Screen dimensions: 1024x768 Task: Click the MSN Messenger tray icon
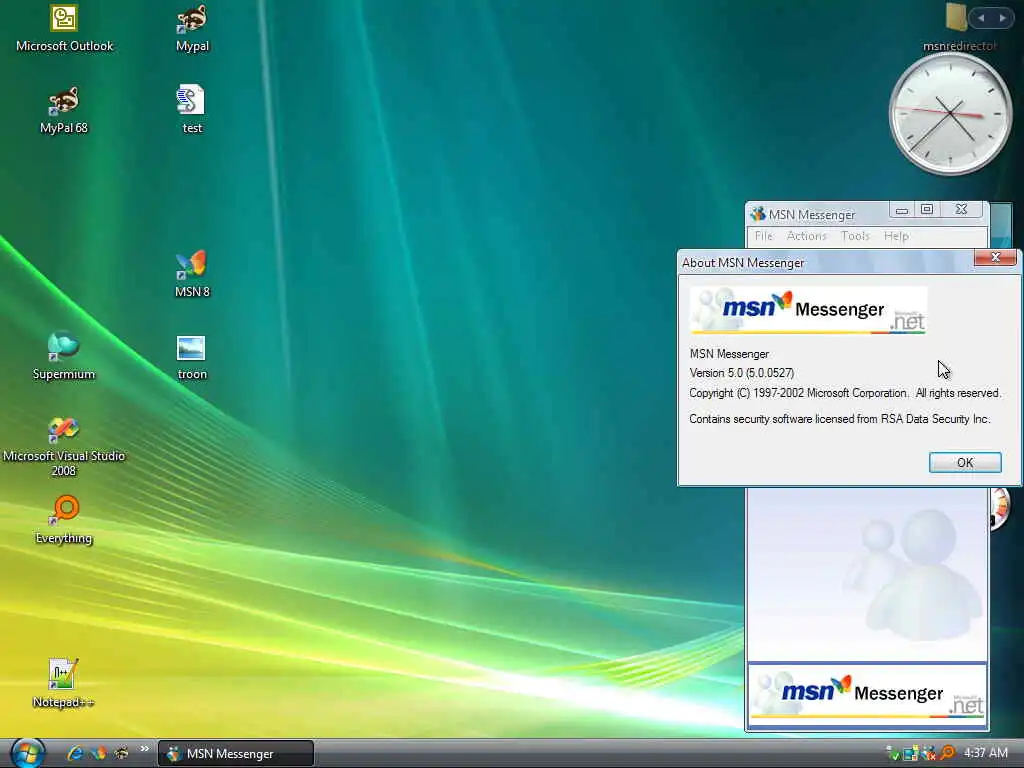929,754
